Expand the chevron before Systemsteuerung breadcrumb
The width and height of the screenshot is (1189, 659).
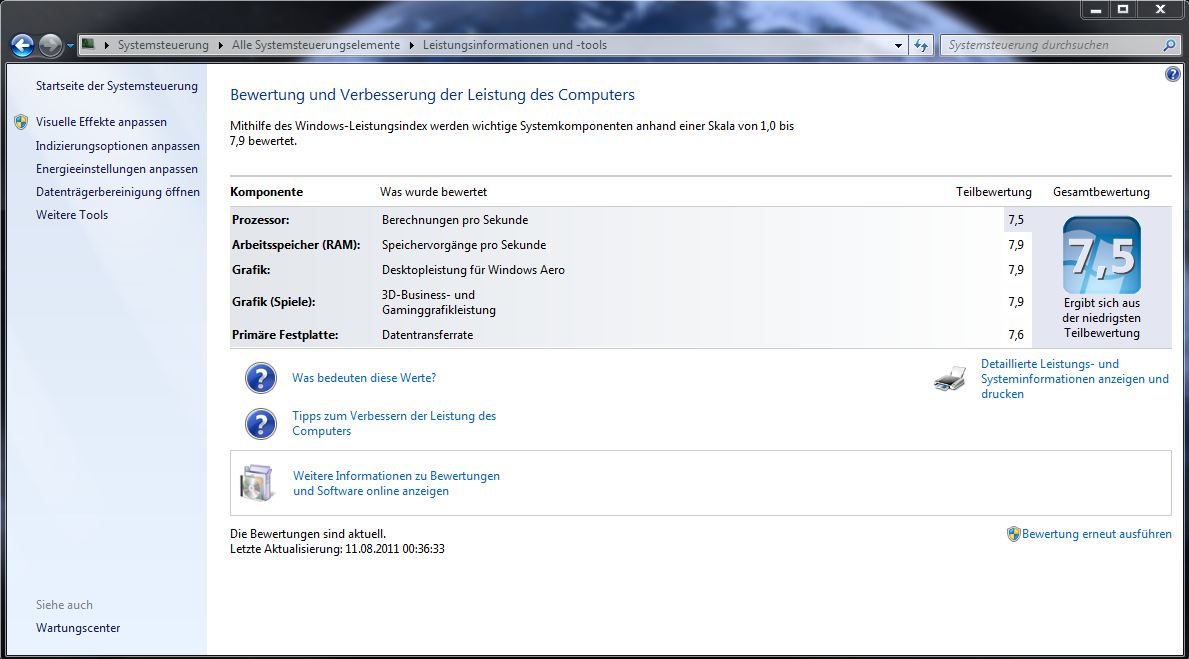click(106, 46)
